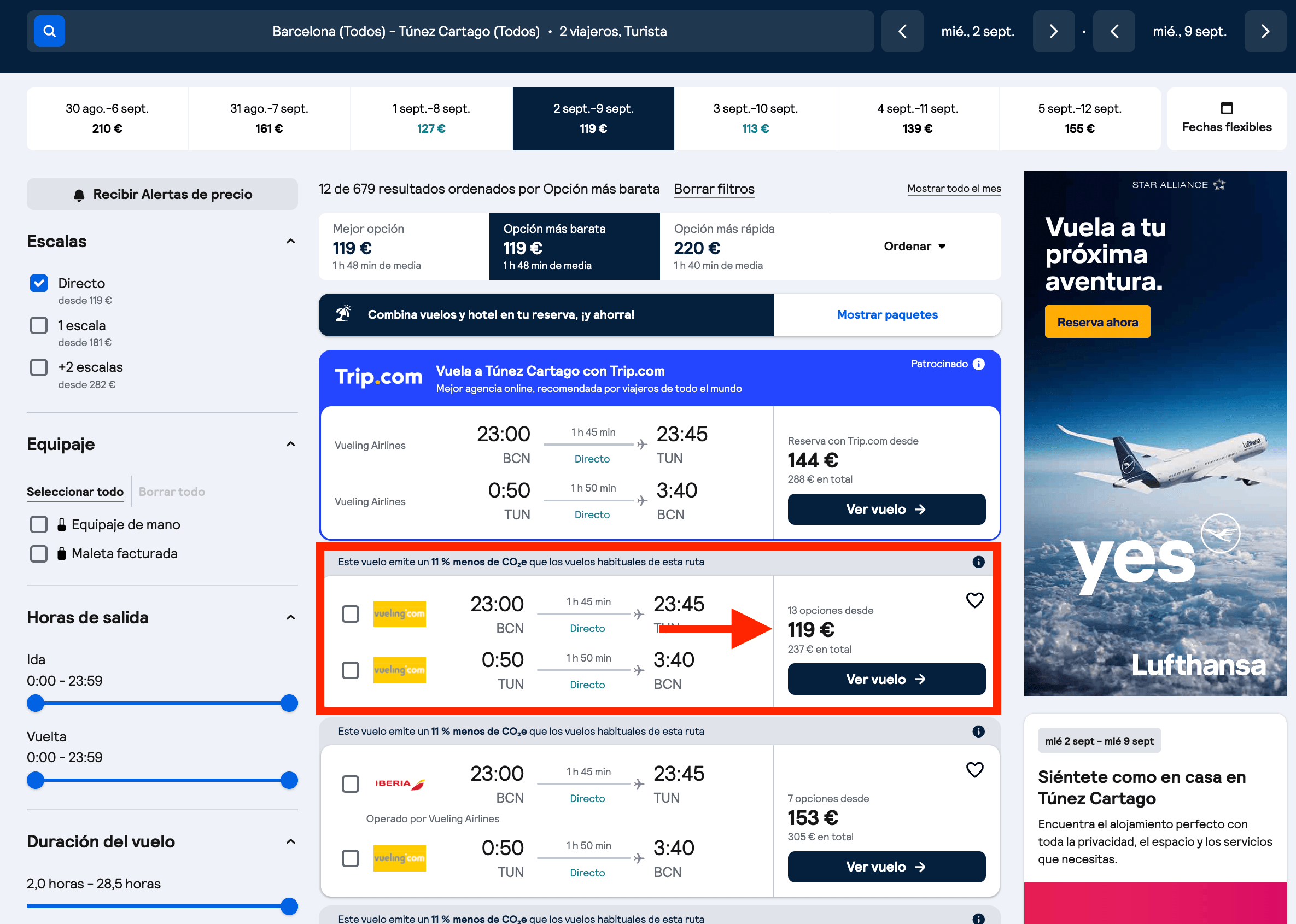Select the 0:50 Vueling return checkbox at 119 €
The image size is (1296, 924).
(x=351, y=670)
